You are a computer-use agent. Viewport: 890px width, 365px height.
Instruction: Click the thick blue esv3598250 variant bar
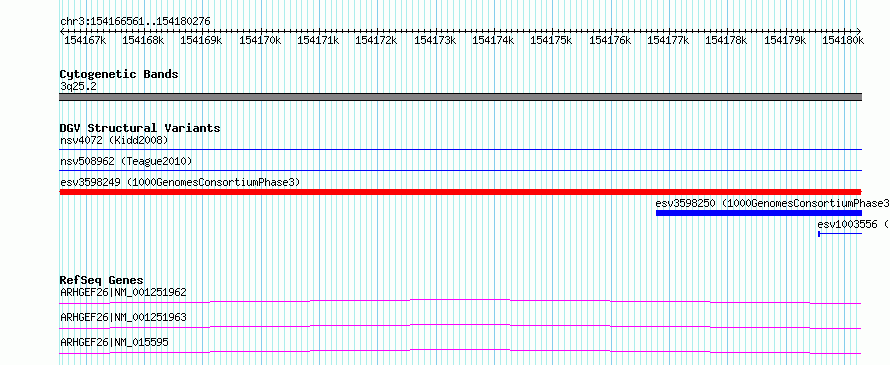click(759, 213)
